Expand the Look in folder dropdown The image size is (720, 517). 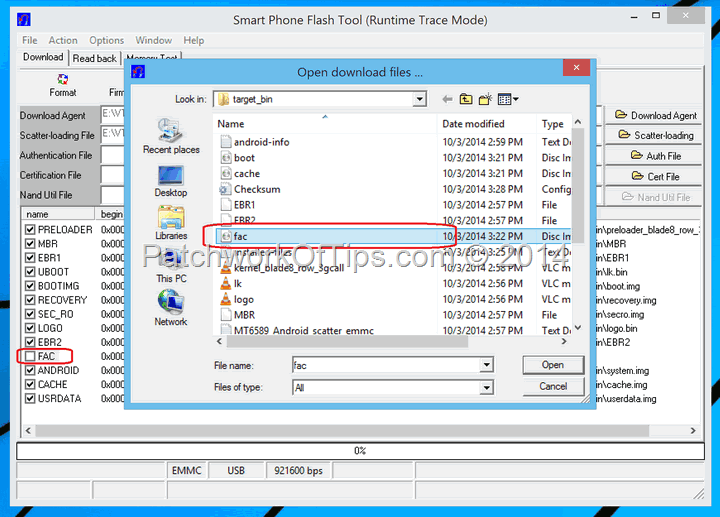[x=419, y=99]
